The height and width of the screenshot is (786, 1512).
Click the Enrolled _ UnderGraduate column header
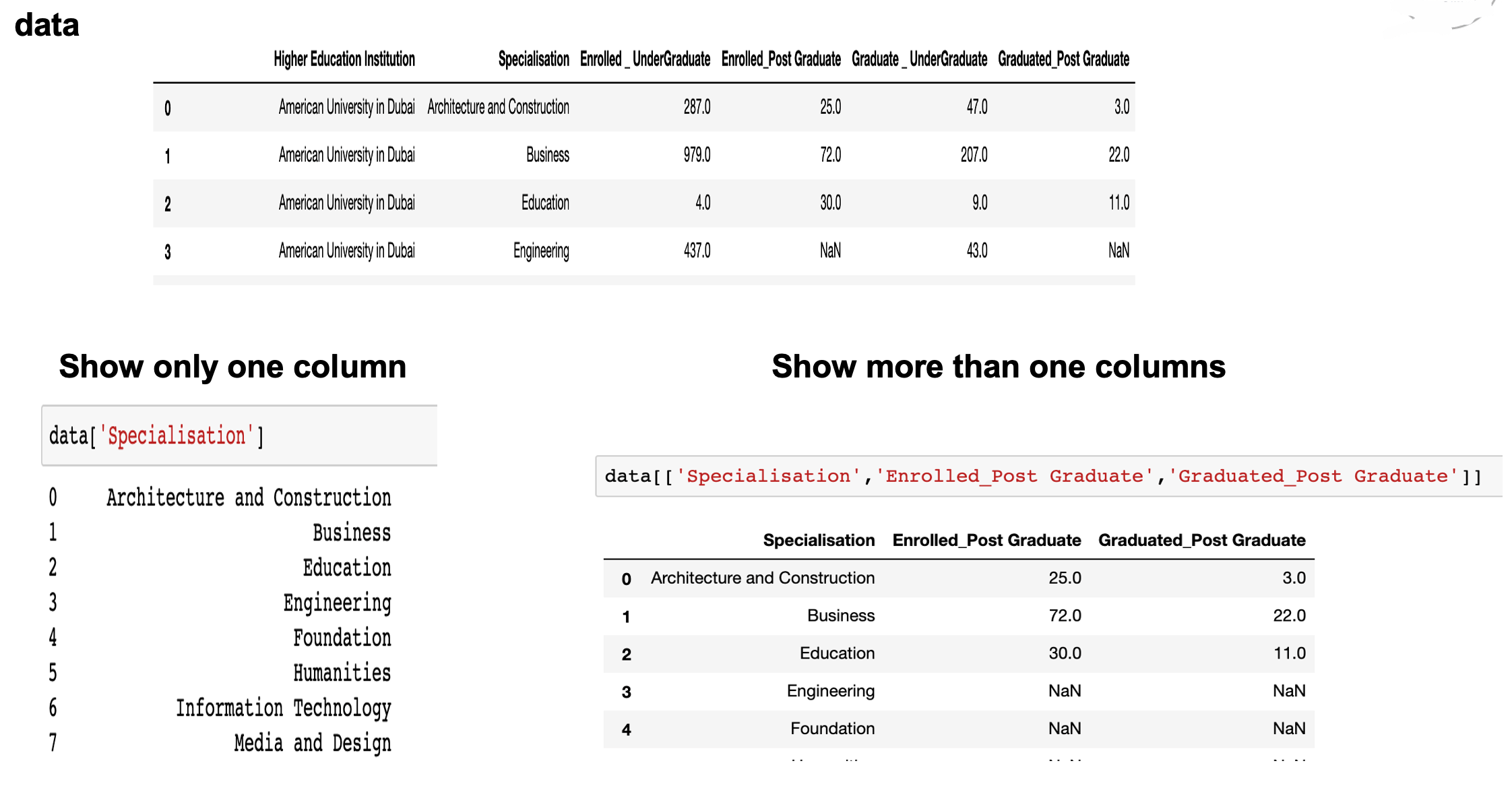click(x=645, y=59)
